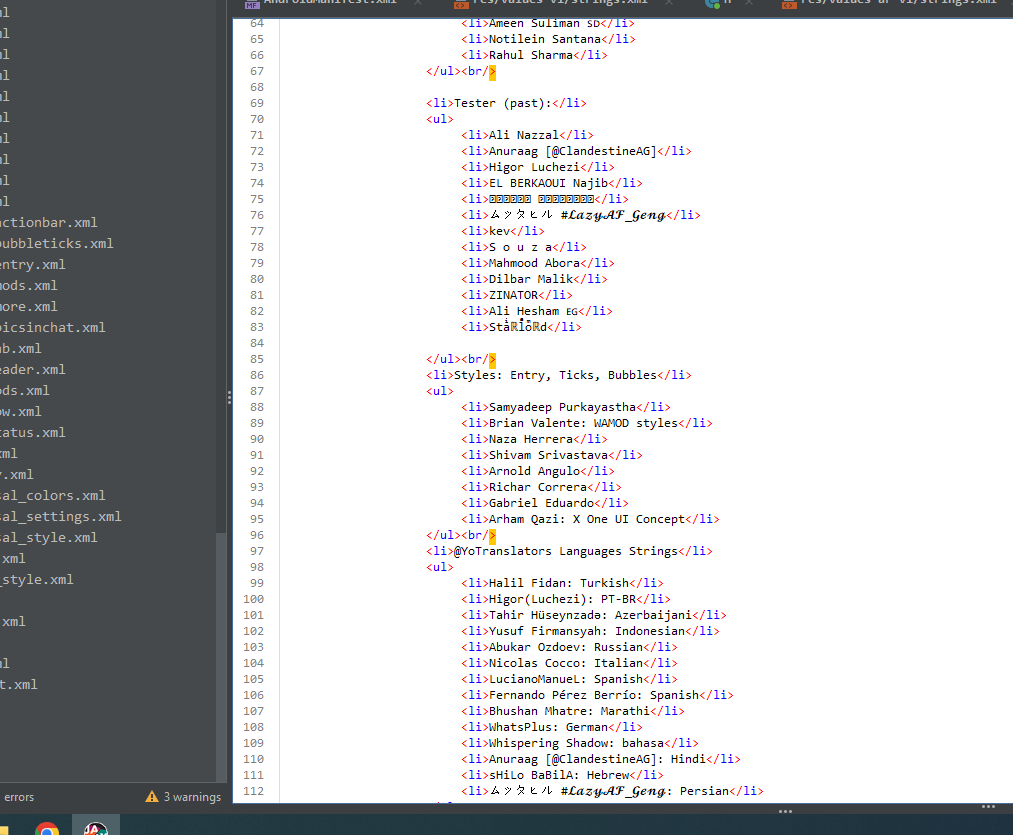
Task: Click highlighted '>' on line 67
Action: [x=492, y=72]
